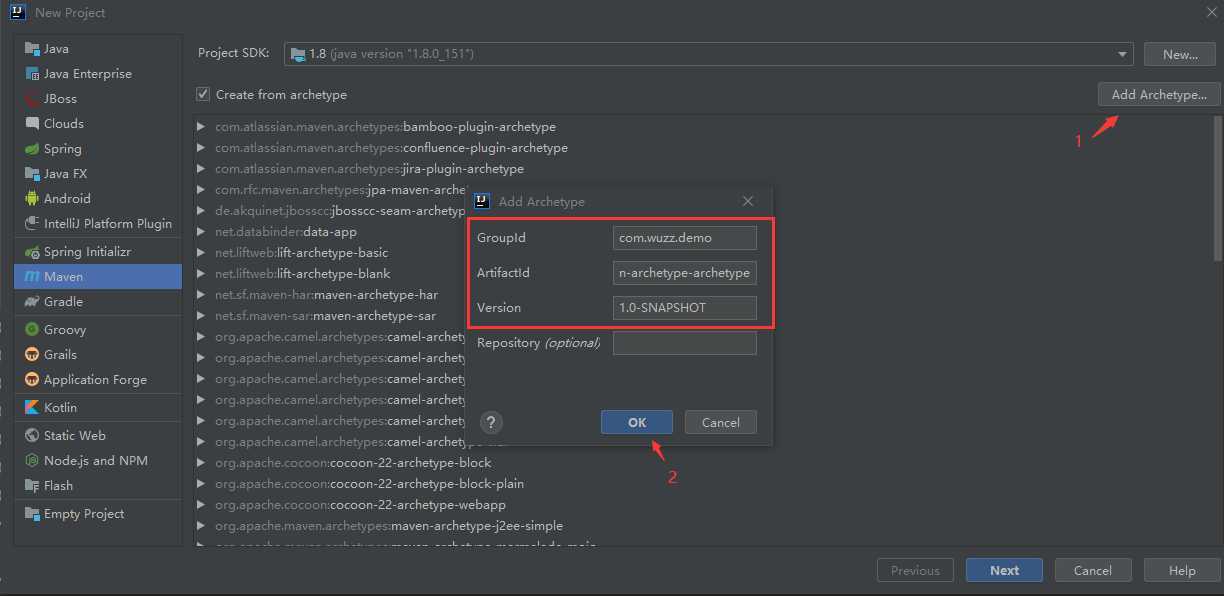Select the Spring Initializr icon
The width and height of the screenshot is (1224, 596).
coord(32,252)
